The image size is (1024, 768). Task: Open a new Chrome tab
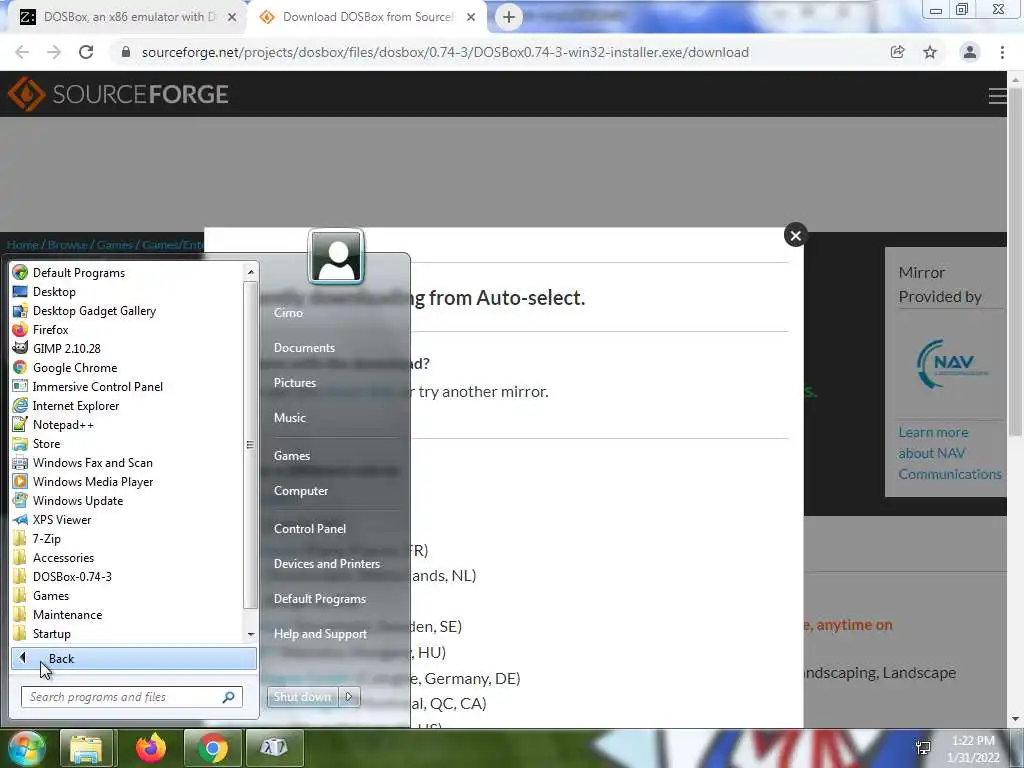(x=509, y=18)
